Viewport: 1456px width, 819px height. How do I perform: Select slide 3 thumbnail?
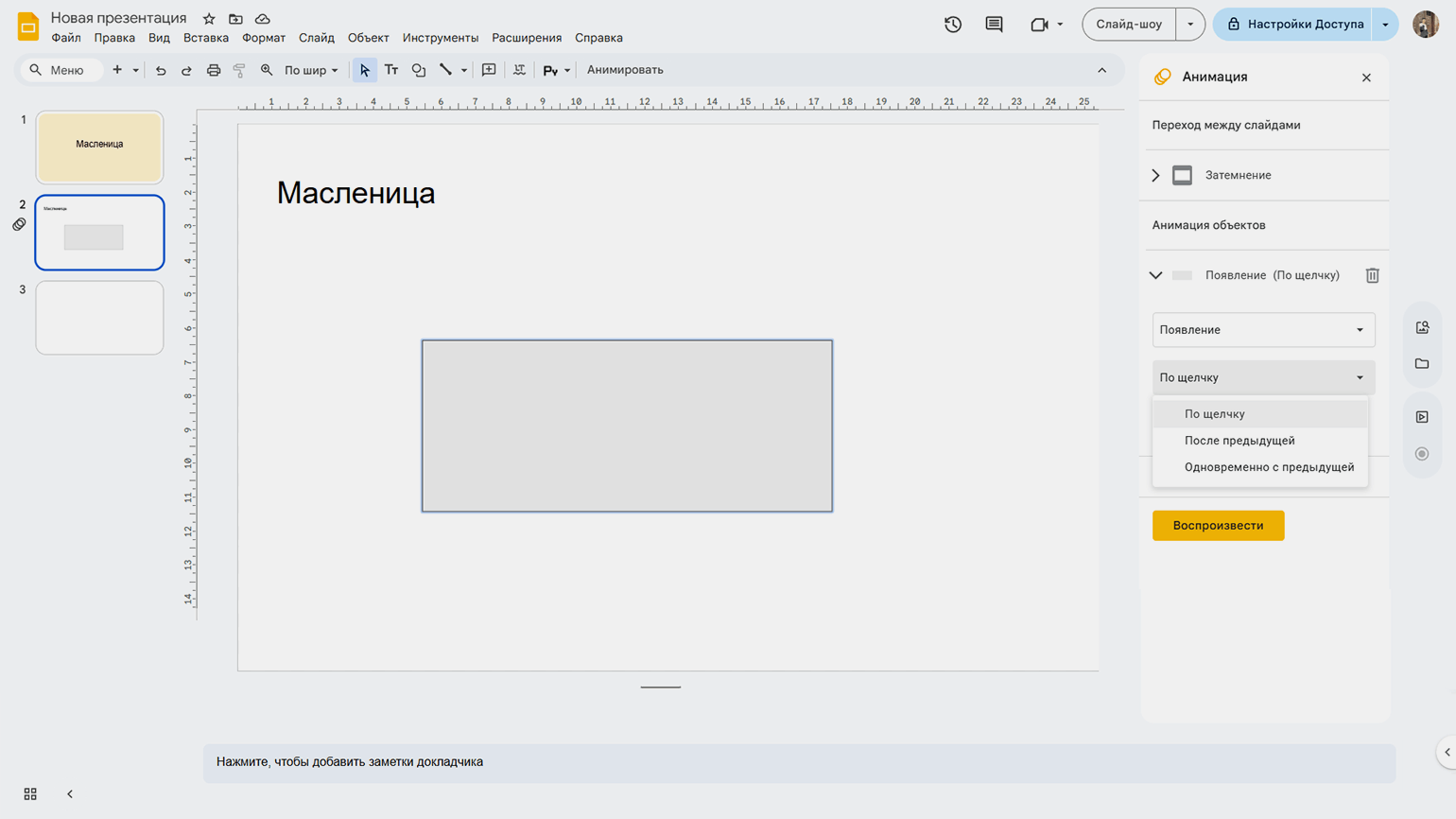coord(99,318)
